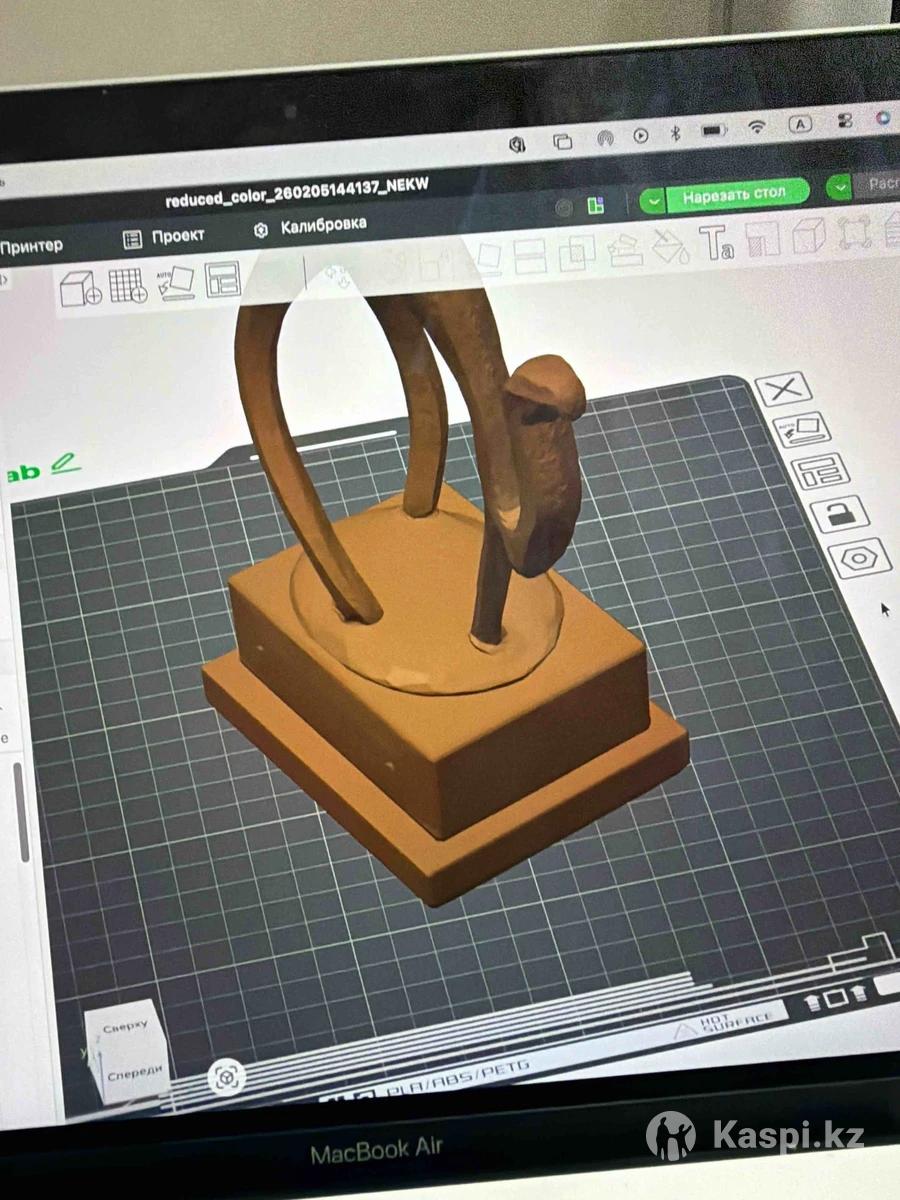
Task: Click Auto orient icon in top toolbar
Action: click(x=176, y=282)
